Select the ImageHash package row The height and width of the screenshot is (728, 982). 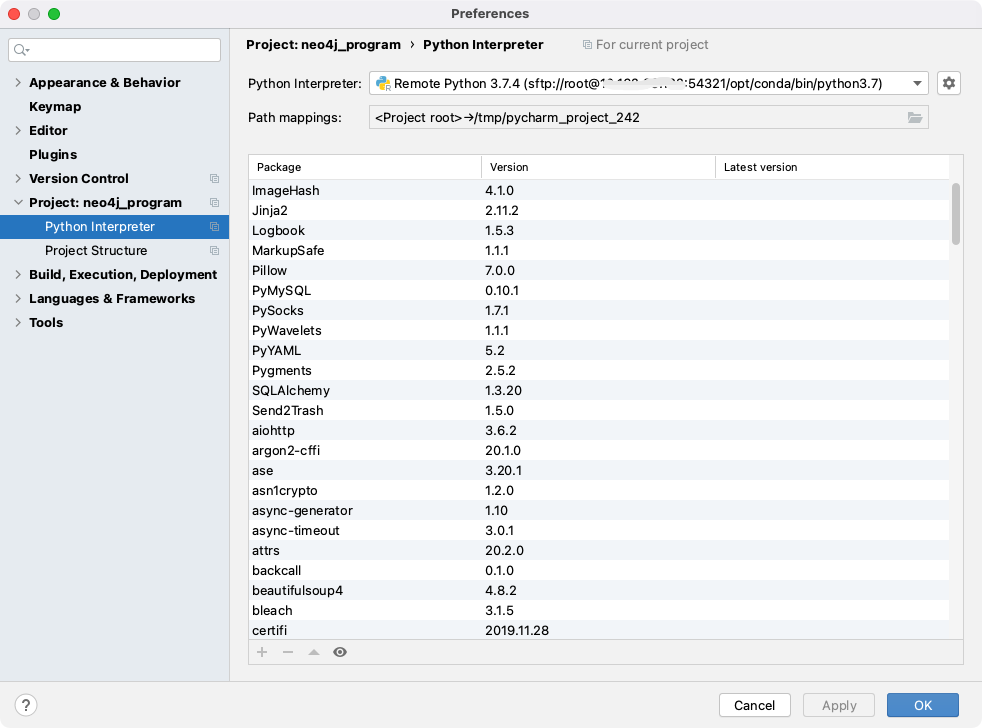(599, 190)
